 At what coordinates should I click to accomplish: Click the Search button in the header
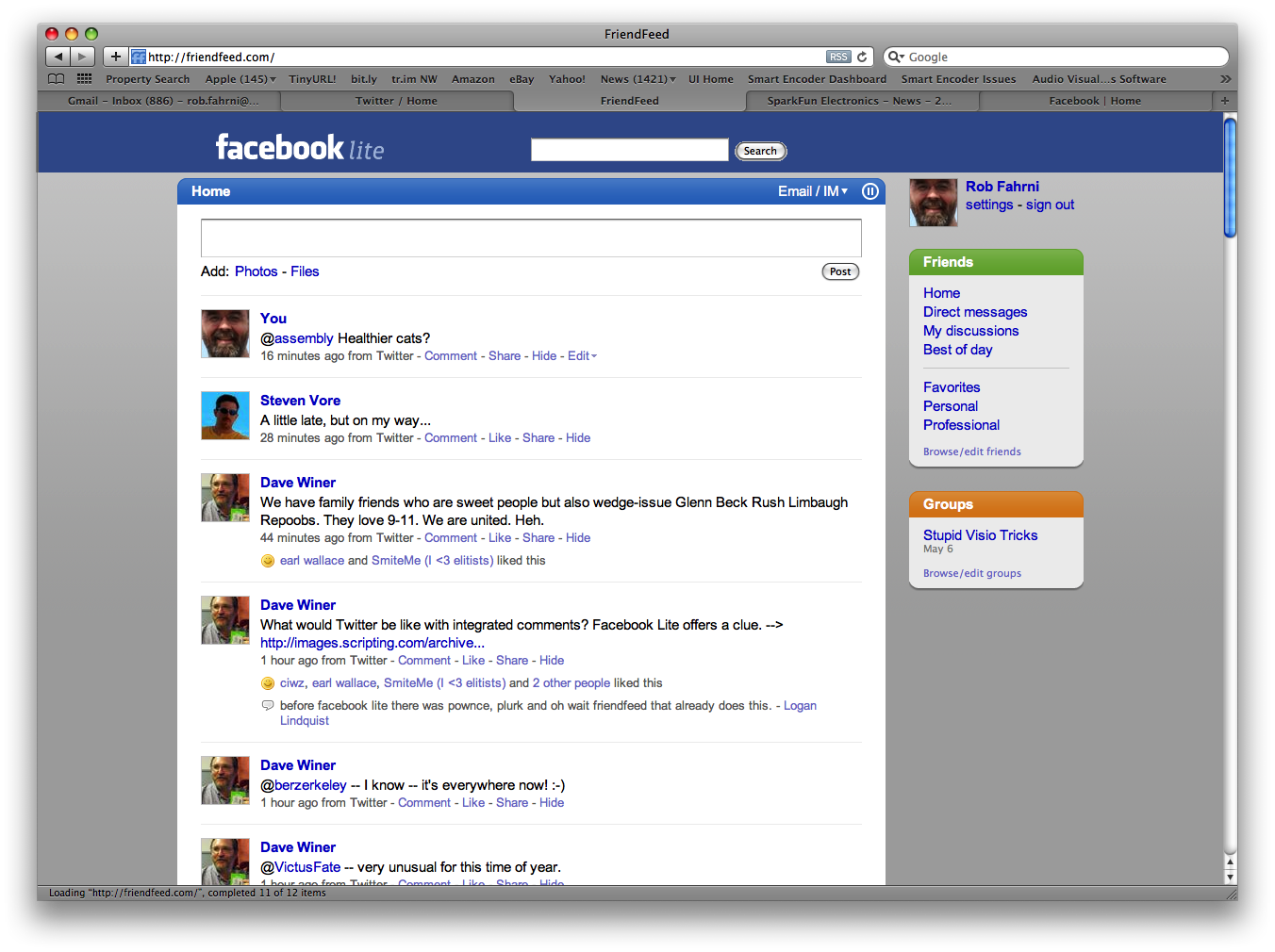pyautogui.click(x=760, y=151)
